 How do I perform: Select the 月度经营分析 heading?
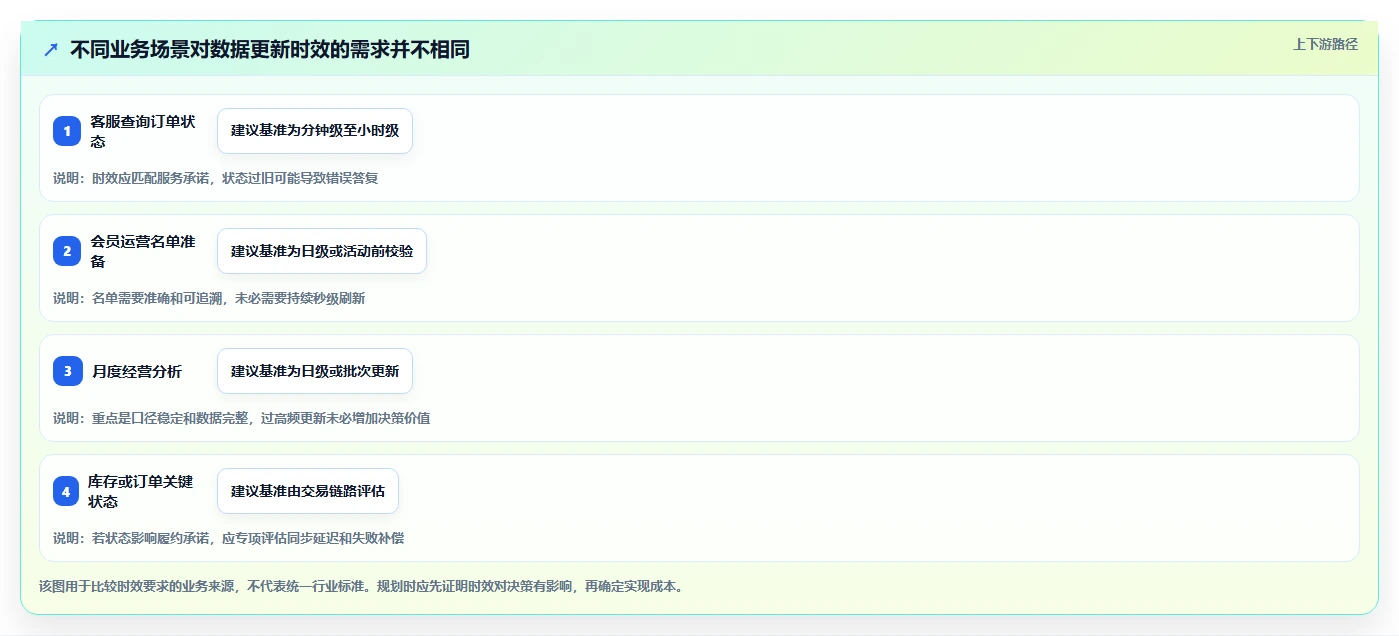coord(137,371)
